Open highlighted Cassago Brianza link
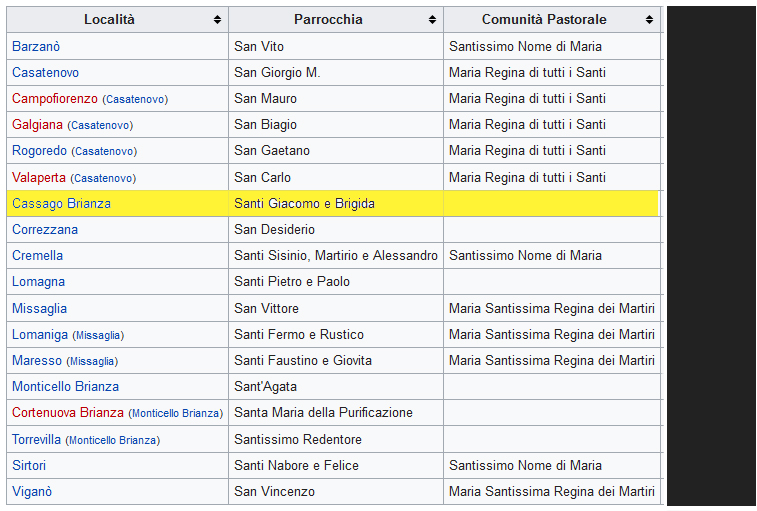The image size is (757, 511). (x=61, y=203)
